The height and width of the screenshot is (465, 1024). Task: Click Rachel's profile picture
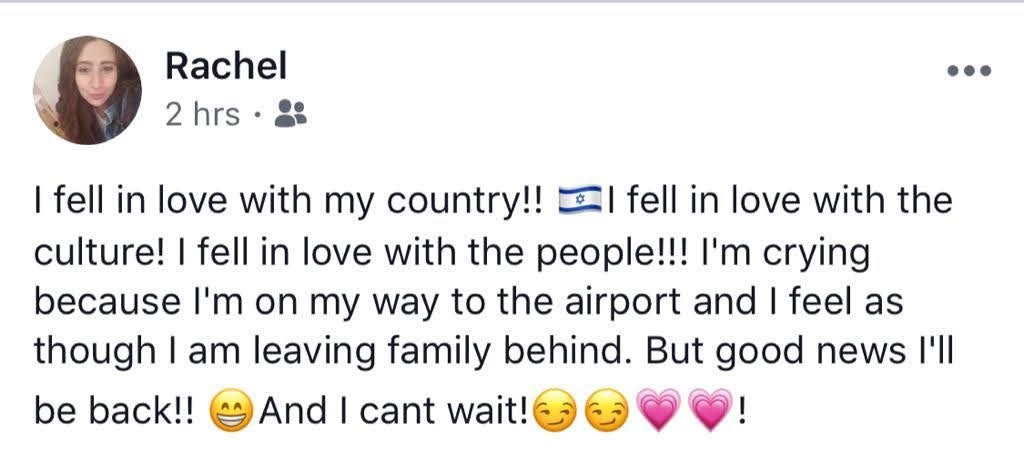[87, 90]
